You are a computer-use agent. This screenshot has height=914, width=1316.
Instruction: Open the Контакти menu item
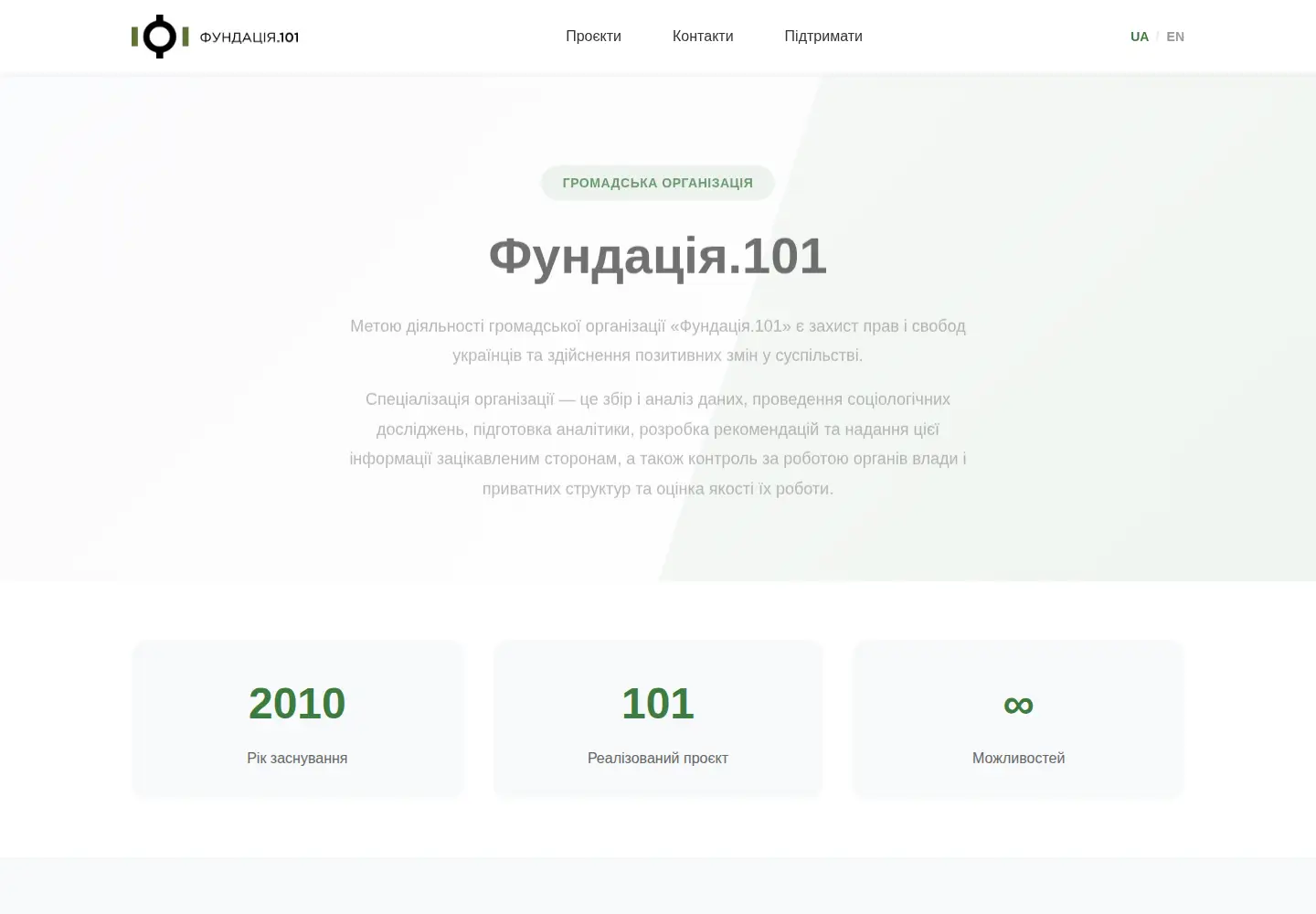[703, 37]
